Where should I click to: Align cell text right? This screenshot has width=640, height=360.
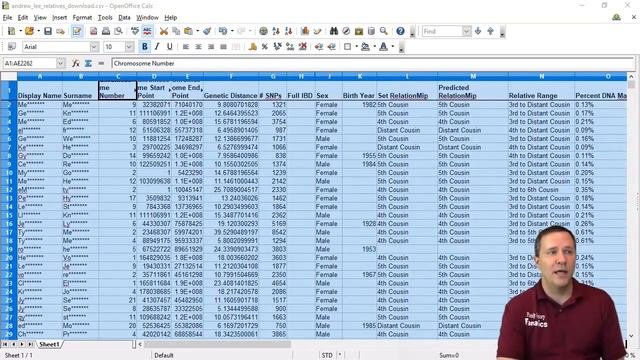(x=211, y=47)
